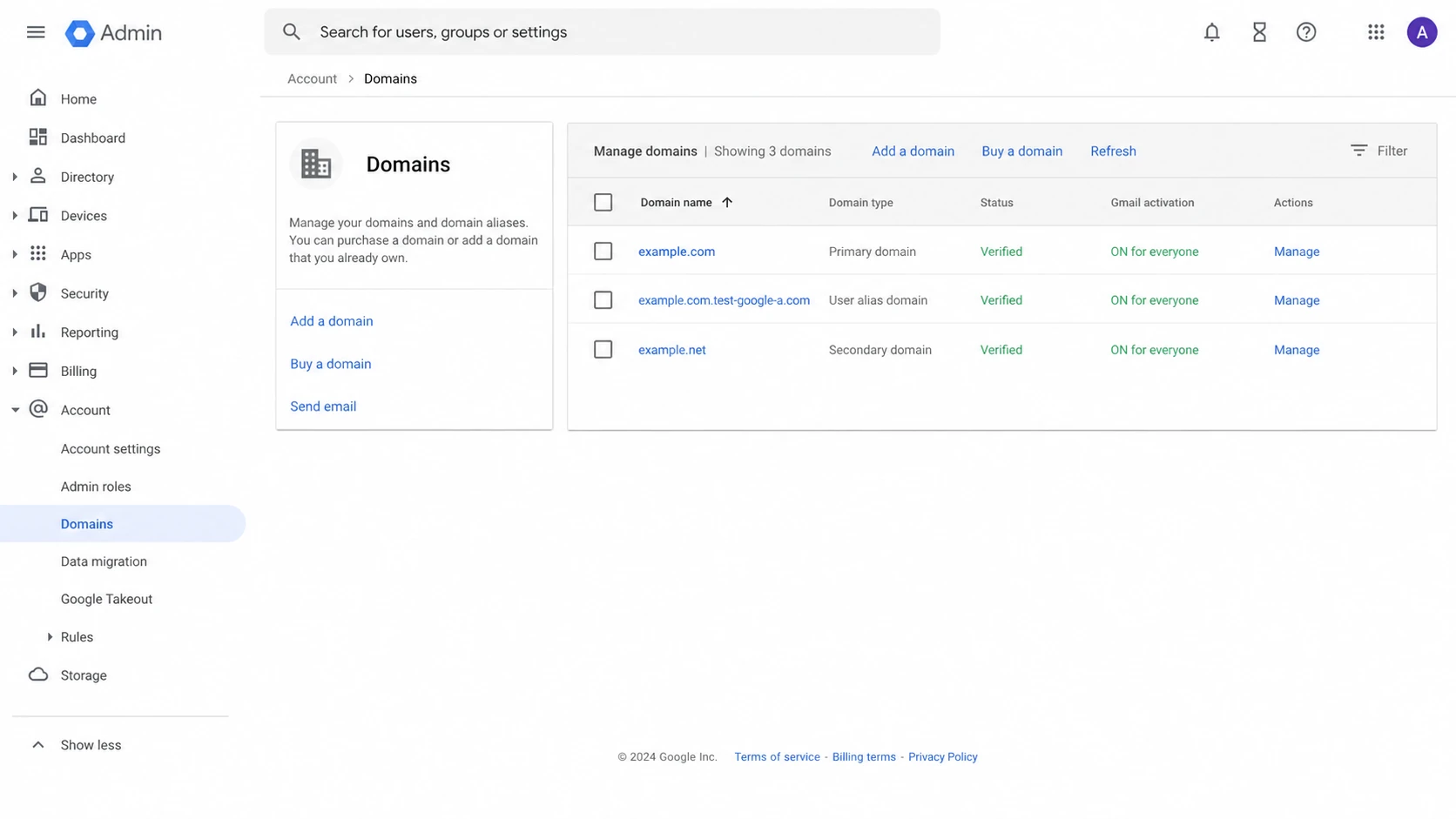This screenshot has height=819, width=1456.
Task: Click Refresh in the Manage domains toolbar
Action: pyautogui.click(x=1113, y=151)
